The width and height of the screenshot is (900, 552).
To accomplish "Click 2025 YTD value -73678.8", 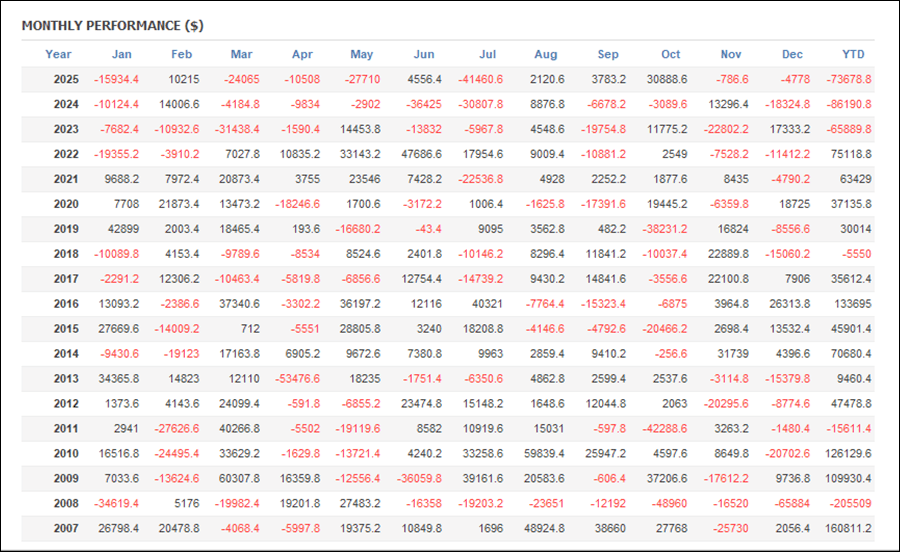I will [x=845, y=79].
